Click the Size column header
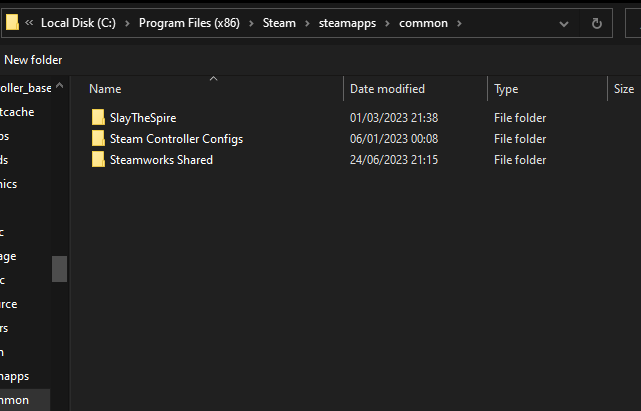641x411 pixels. (623, 89)
